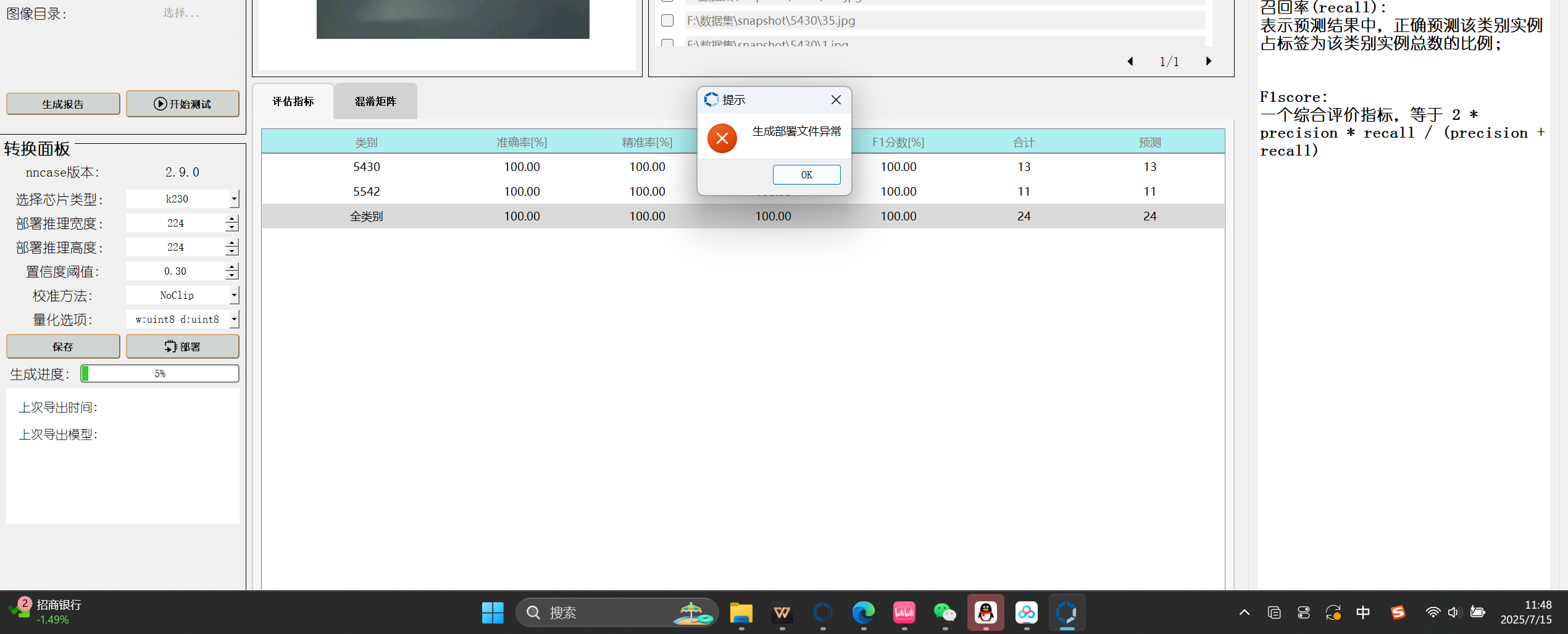
Task: Open the clock showing 11:48 2025/7/15
Action: (x=1526, y=612)
